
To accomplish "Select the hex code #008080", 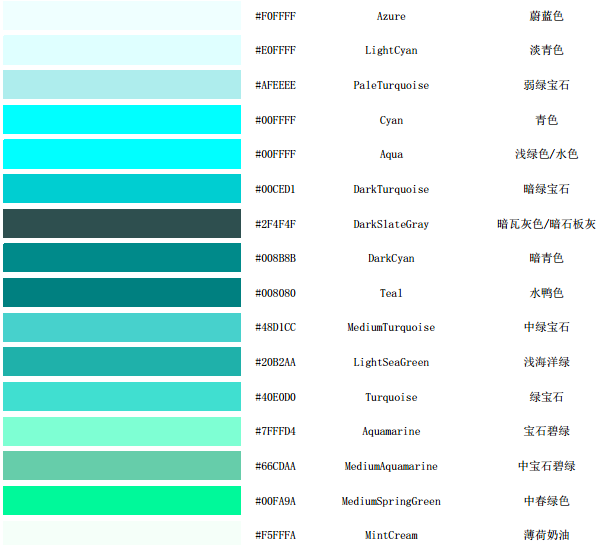I will pos(275,293).
